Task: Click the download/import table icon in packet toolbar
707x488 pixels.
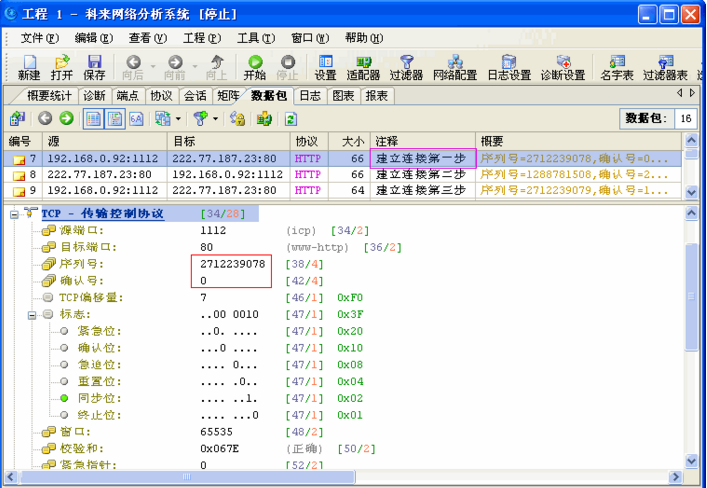Action: point(264,119)
